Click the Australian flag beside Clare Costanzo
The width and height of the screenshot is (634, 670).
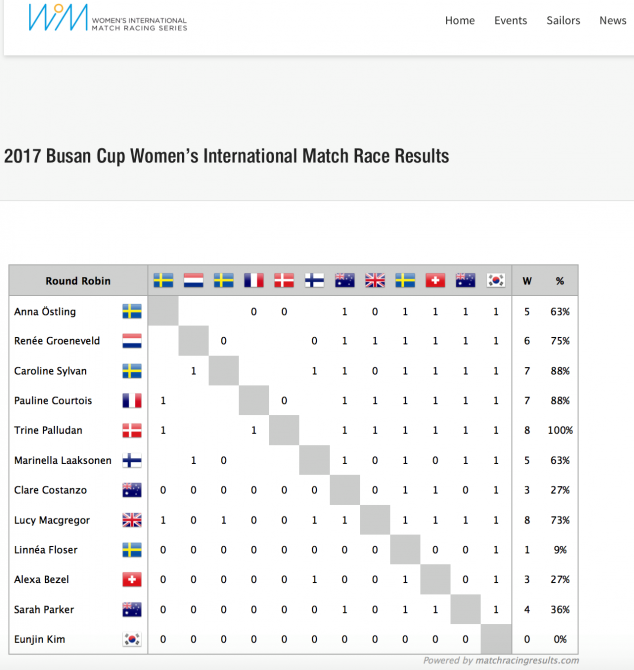132,490
